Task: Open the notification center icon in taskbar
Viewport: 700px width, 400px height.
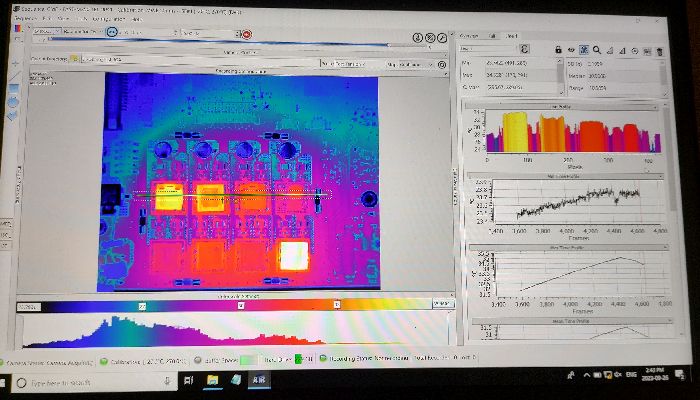Action: pos(680,374)
